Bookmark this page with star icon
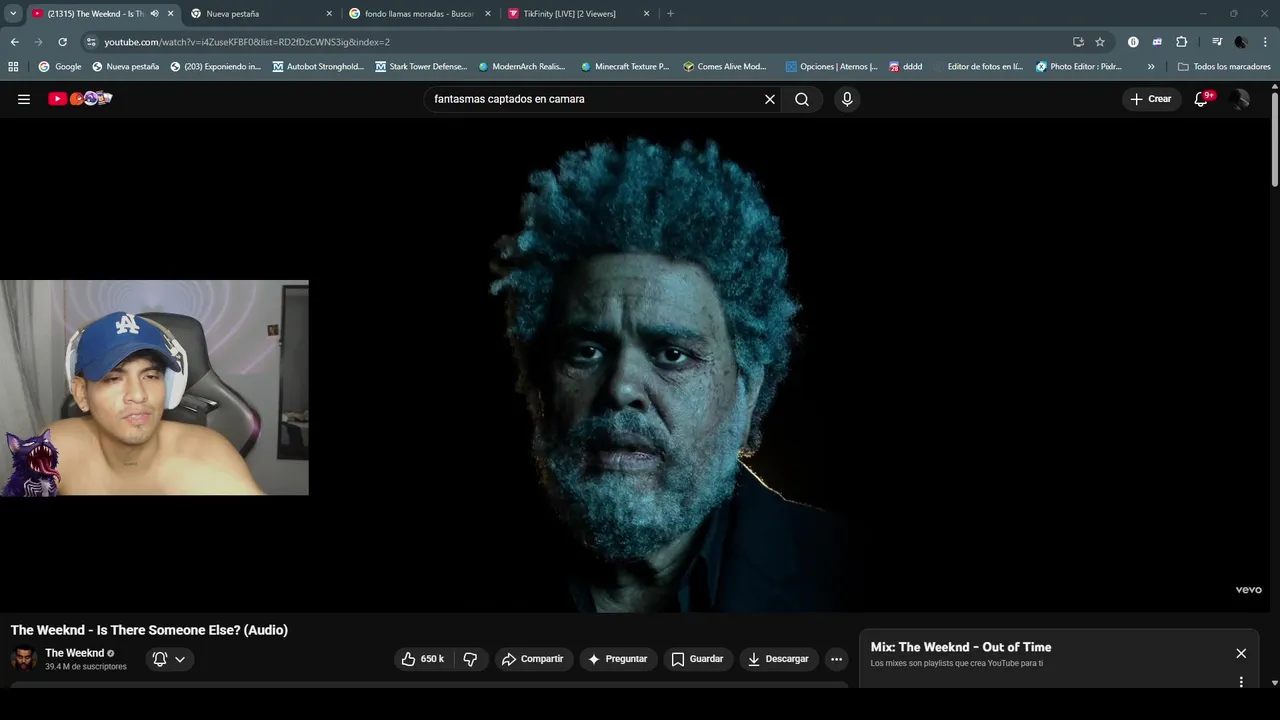The width and height of the screenshot is (1280, 720). point(1100,42)
